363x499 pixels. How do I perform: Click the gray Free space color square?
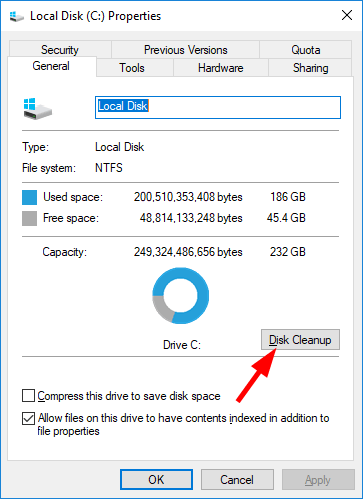click(29, 218)
